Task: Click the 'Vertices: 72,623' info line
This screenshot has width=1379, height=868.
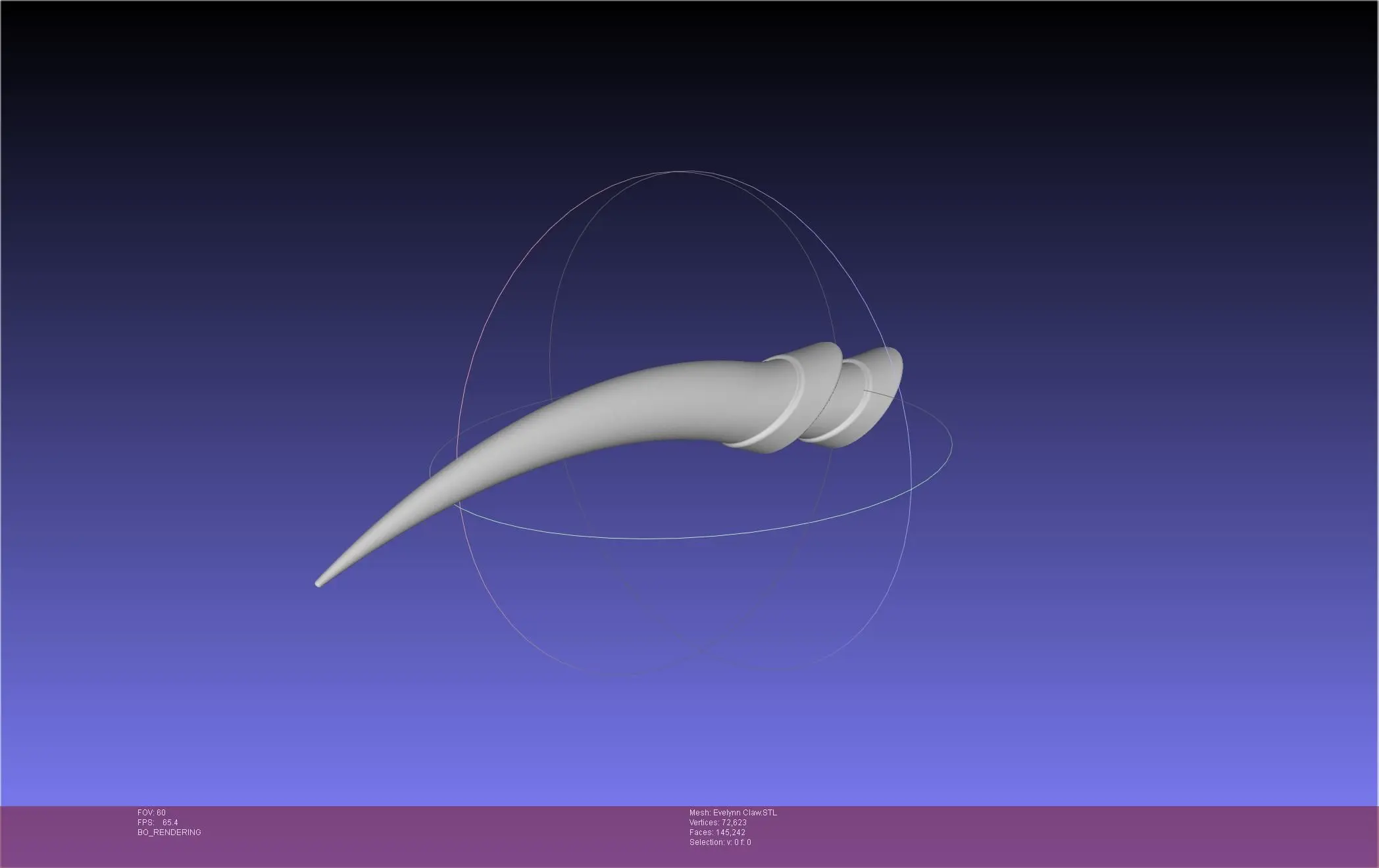Action: pyautogui.click(x=718, y=823)
